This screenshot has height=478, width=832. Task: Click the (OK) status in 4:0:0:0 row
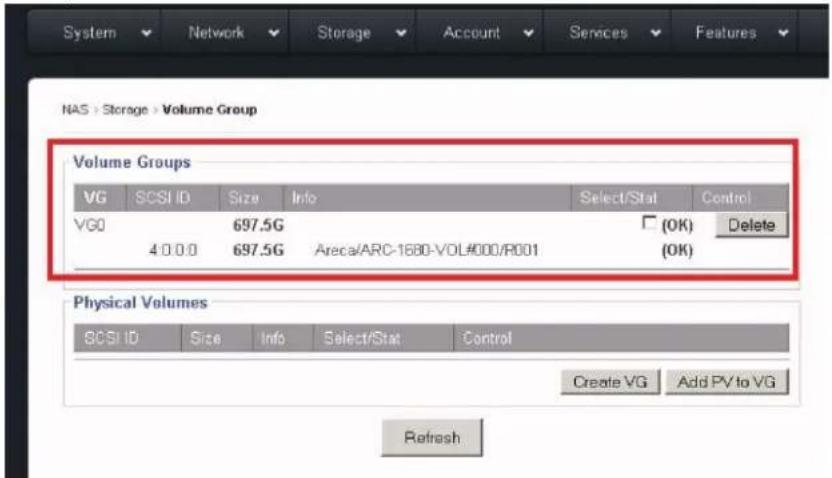click(x=677, y=250)
